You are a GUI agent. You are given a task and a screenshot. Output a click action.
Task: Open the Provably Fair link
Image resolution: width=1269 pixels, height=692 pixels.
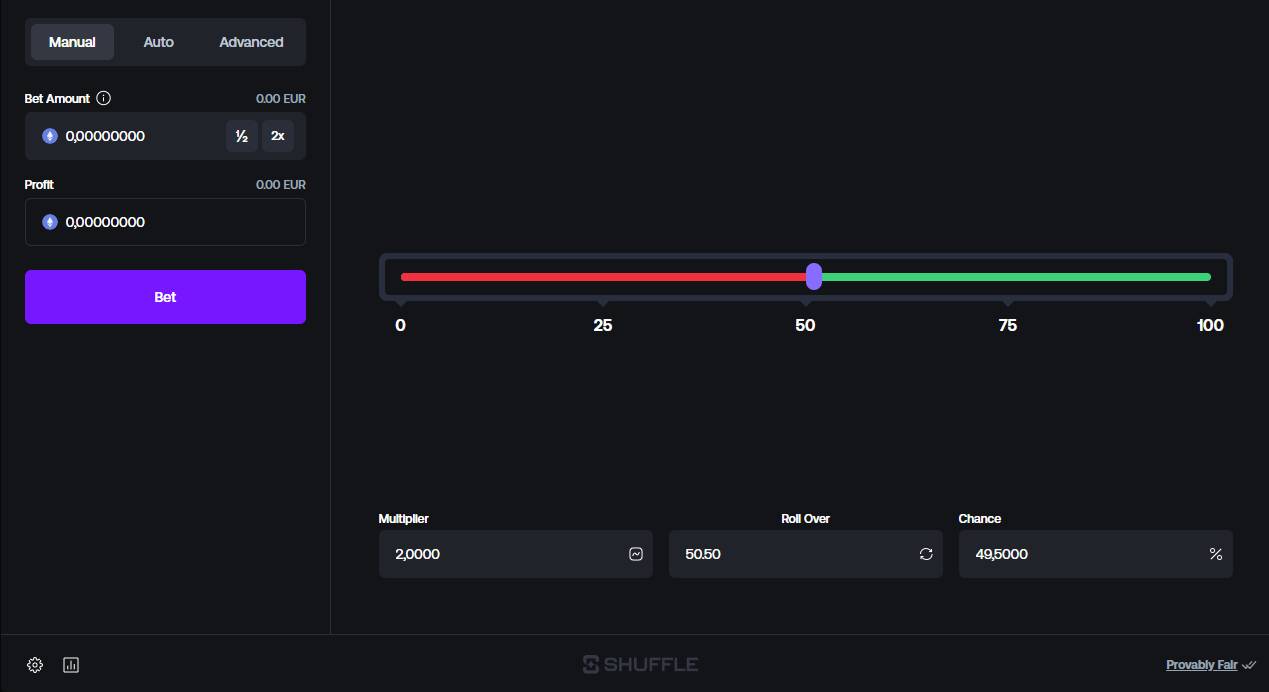(1201, 665)
